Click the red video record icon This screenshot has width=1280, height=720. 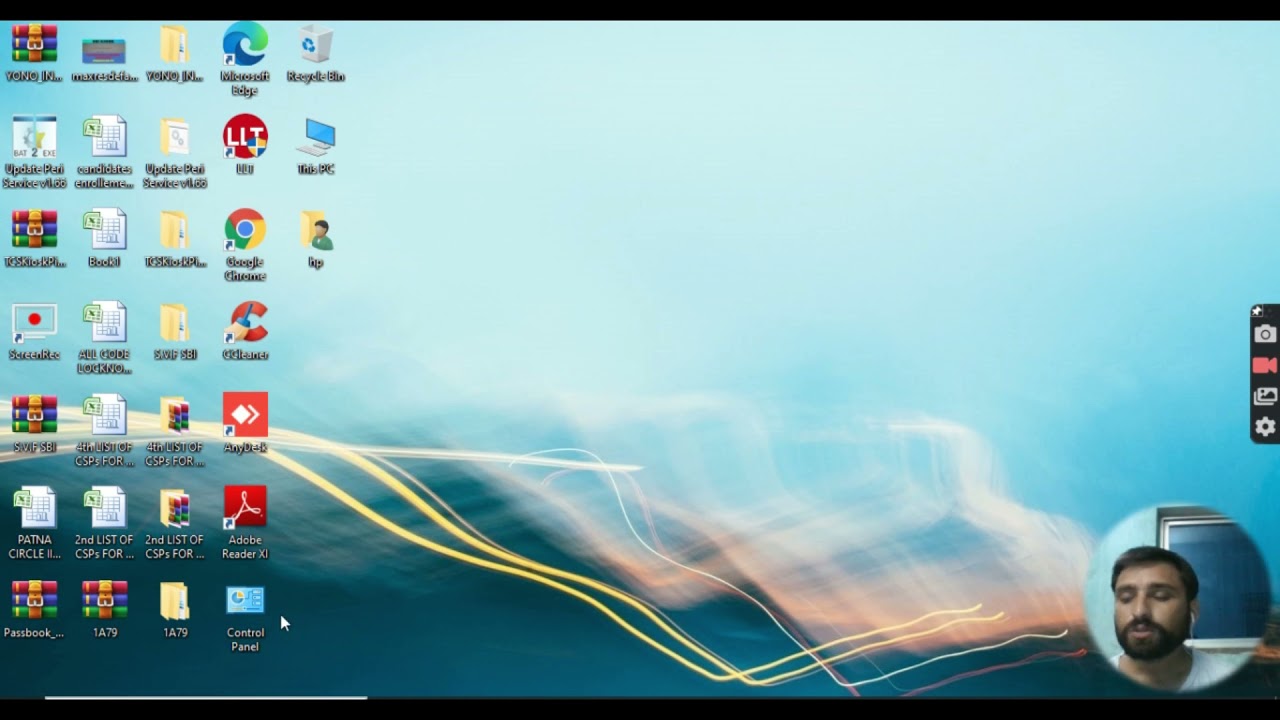click(1265, 365)
